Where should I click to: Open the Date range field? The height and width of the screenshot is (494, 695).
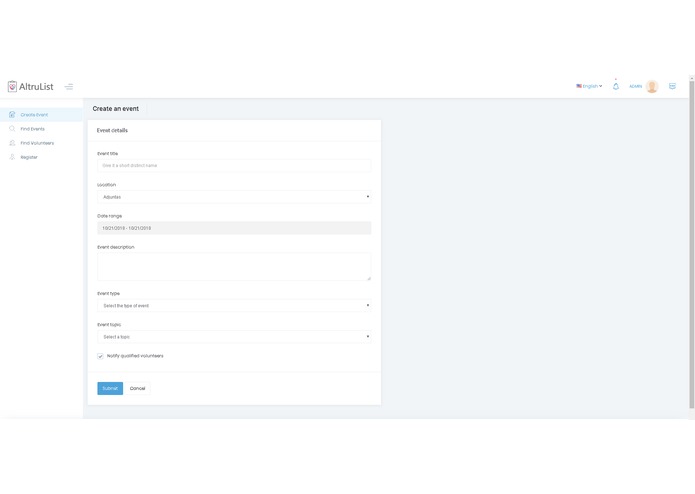[x=234, y=228]
